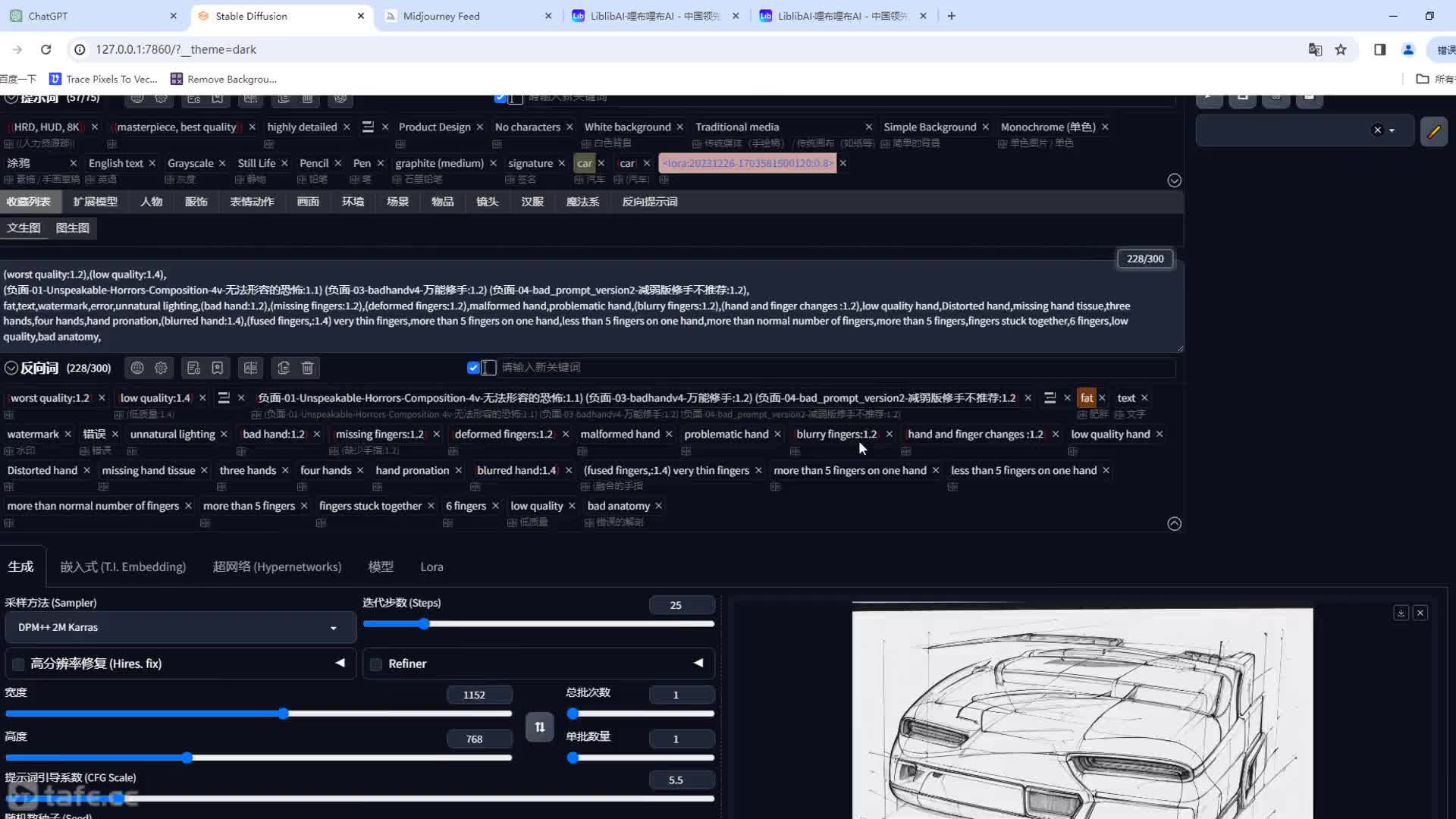Enable the Refiner checkbox

coord(376,664)
